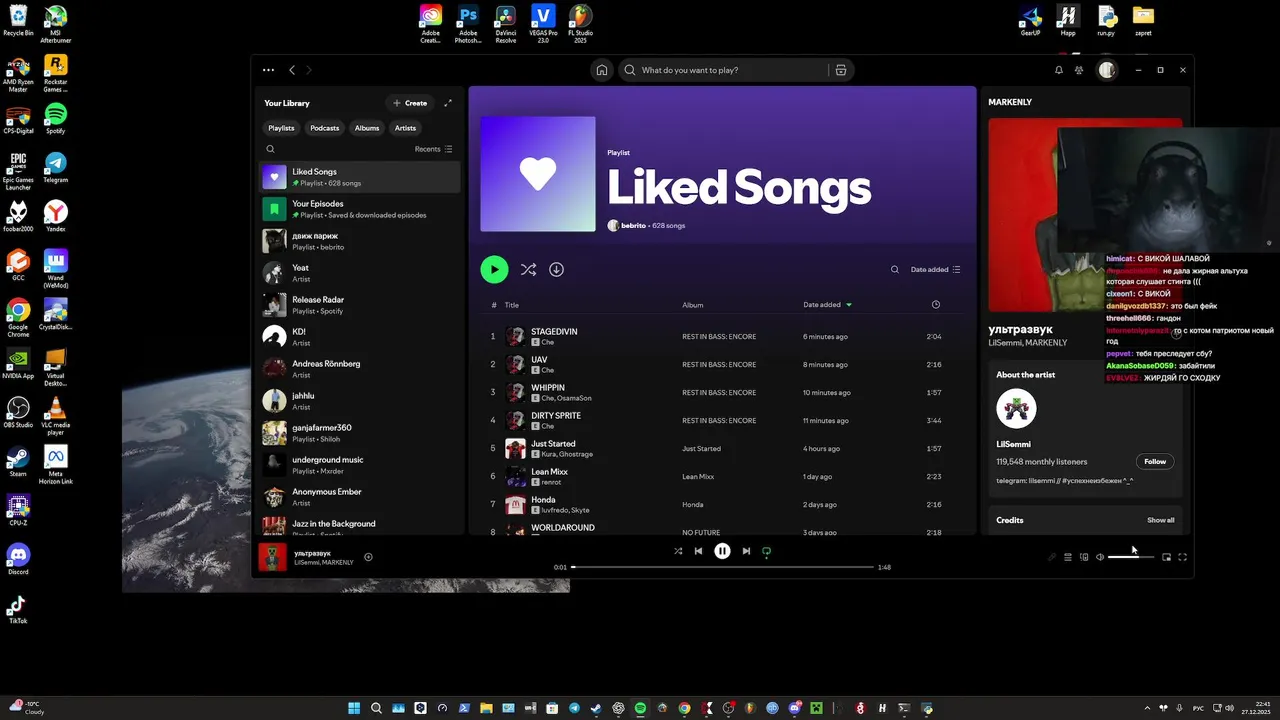Sort by Title column header
1280x720 pixels.
click(512, 305)
